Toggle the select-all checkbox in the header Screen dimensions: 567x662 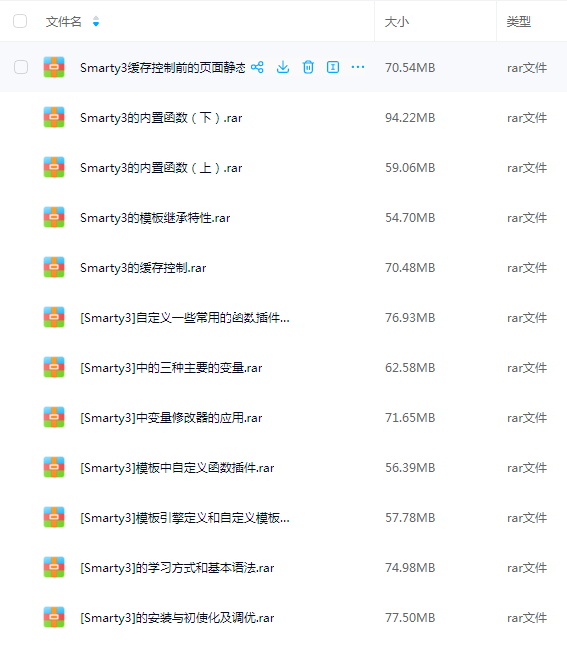click(20, 21)
